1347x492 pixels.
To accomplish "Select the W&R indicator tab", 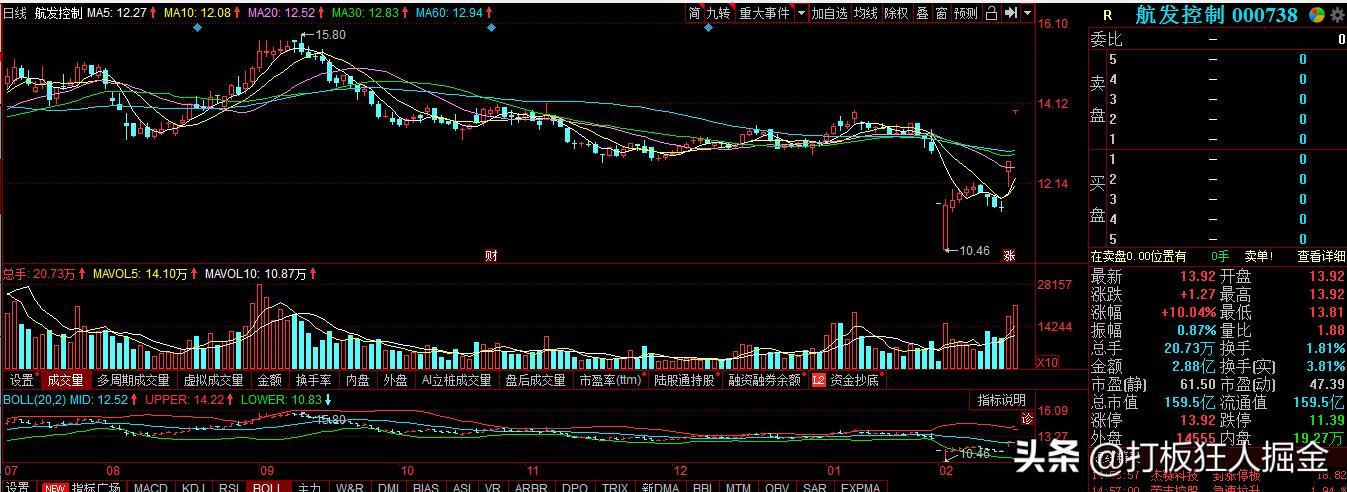I will (x=350, y=487).
